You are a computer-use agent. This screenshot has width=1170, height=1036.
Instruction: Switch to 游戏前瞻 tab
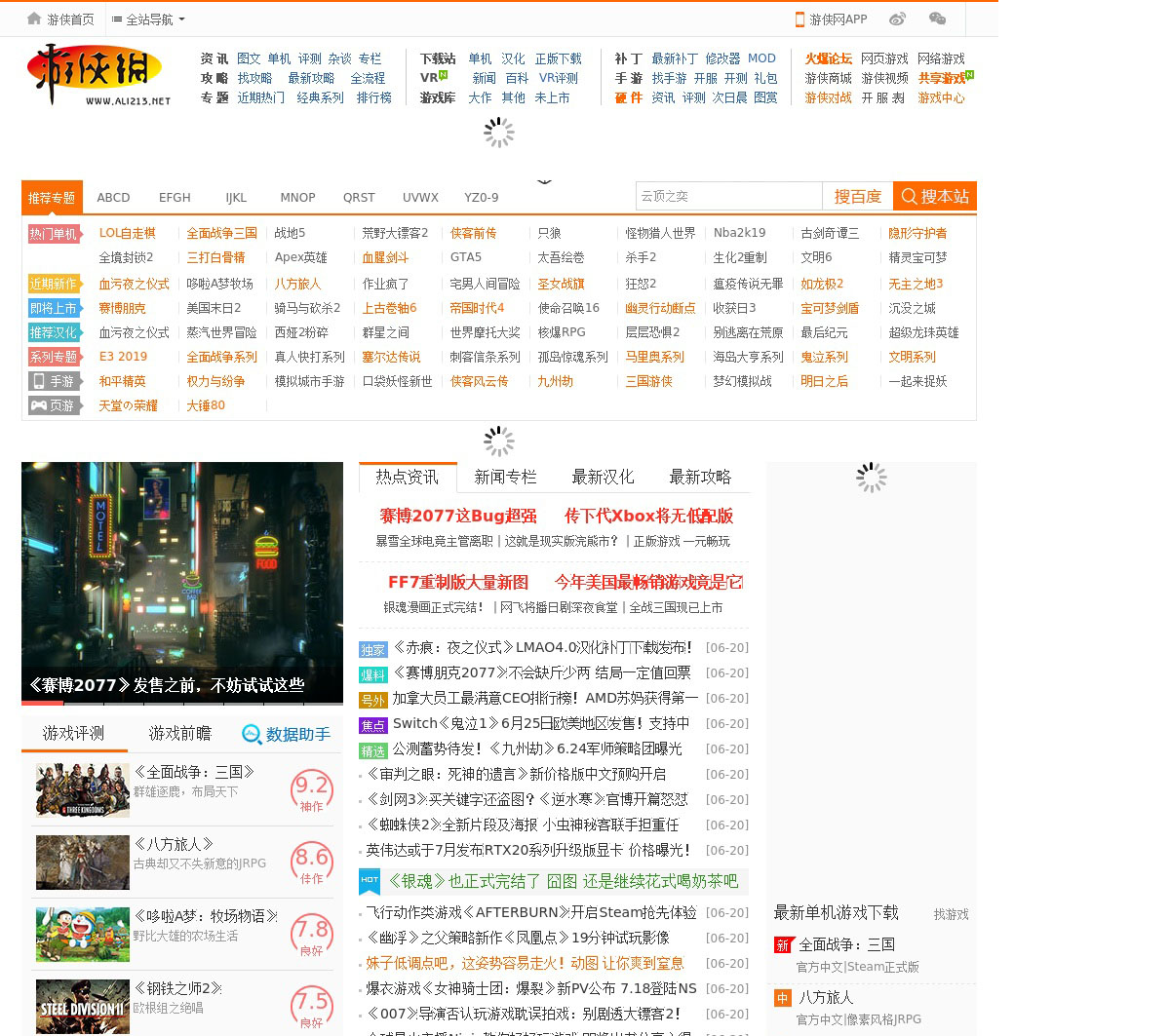point(179,733)
